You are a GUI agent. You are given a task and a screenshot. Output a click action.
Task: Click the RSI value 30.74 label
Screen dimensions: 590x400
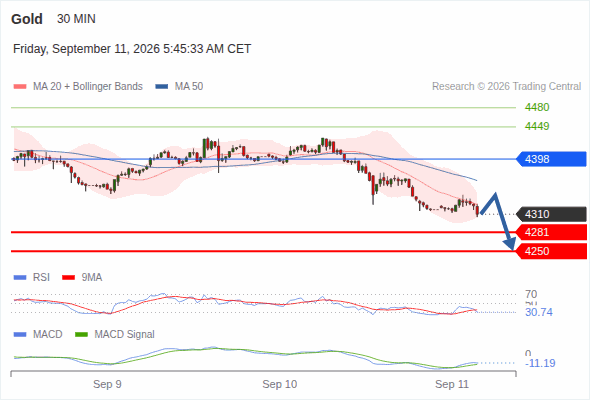coord(539,312)
